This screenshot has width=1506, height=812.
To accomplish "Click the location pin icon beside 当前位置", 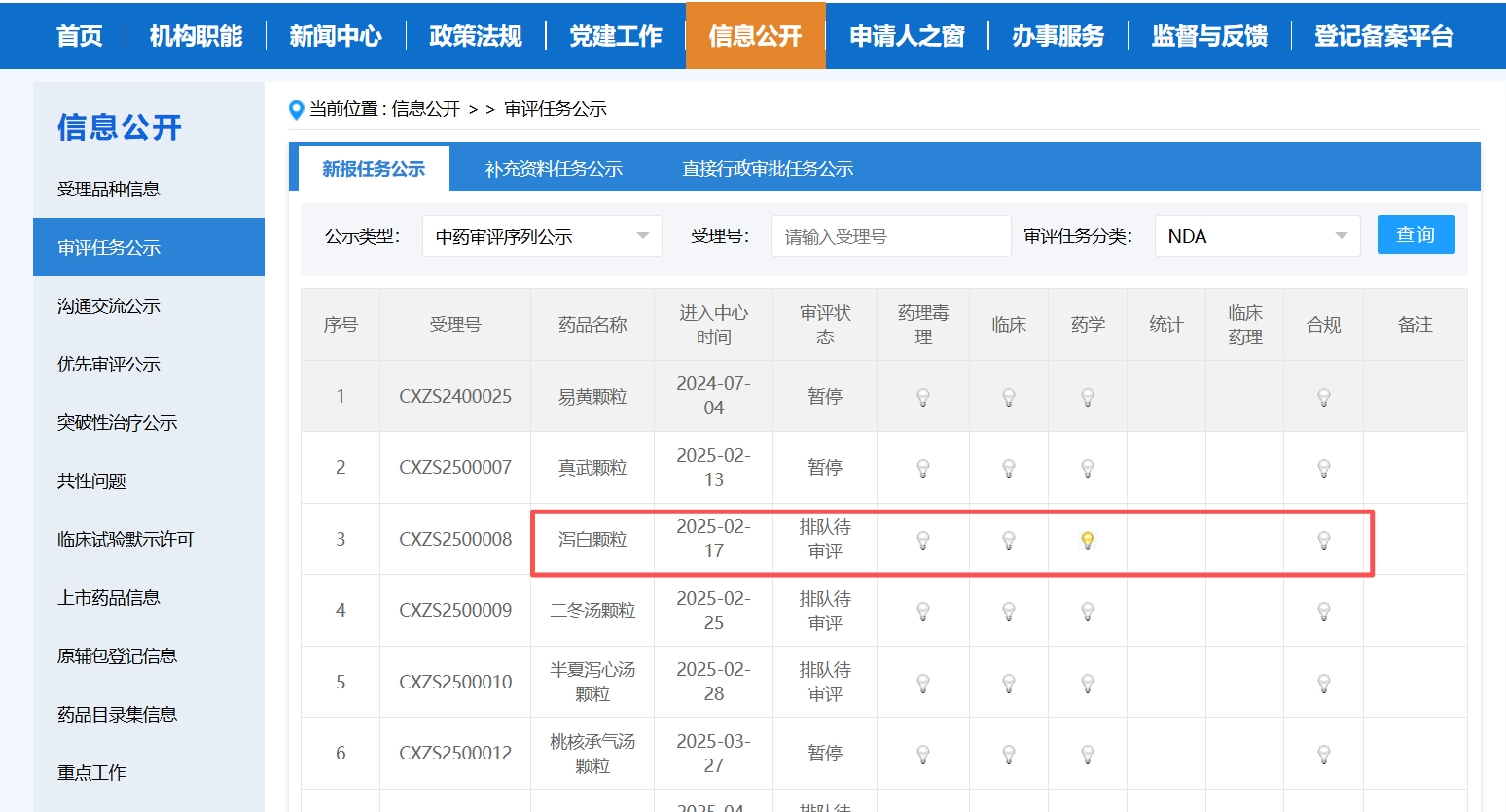I will [297, 110].
